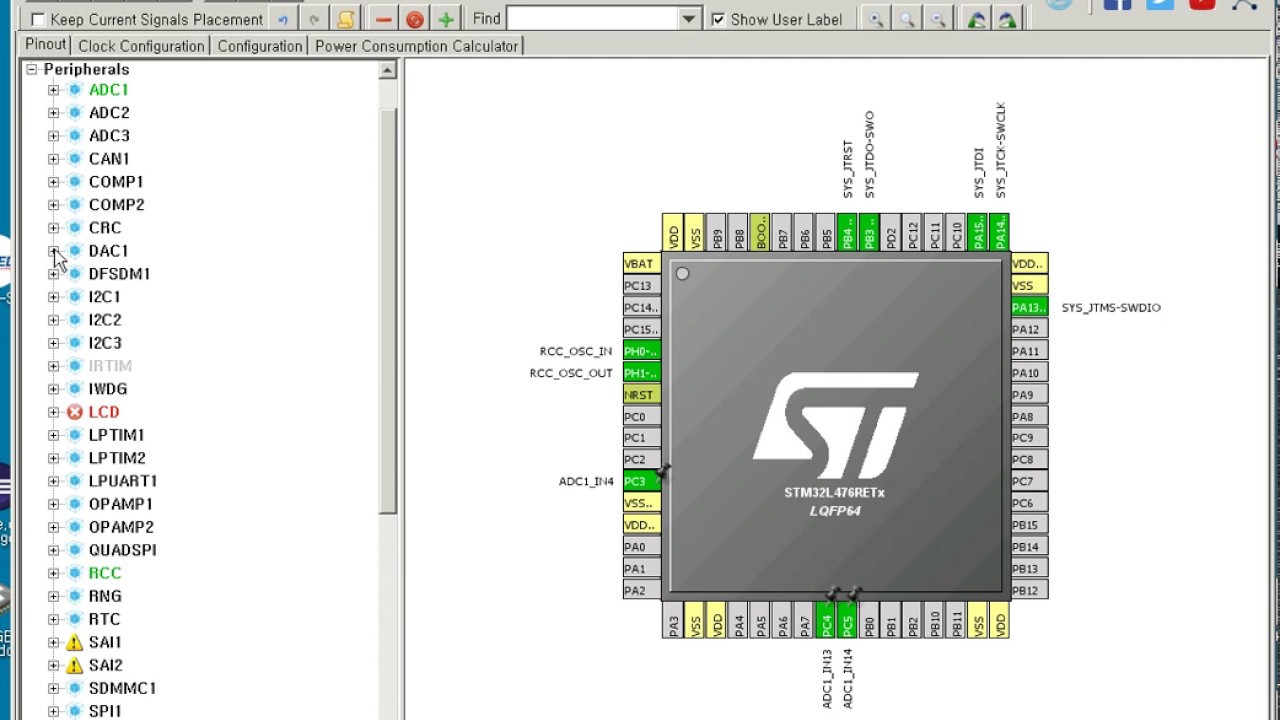This screenshot has height=720, width=1280.
Task: Select LPTIM2 in the peripherals list
Action: (117, 458)
